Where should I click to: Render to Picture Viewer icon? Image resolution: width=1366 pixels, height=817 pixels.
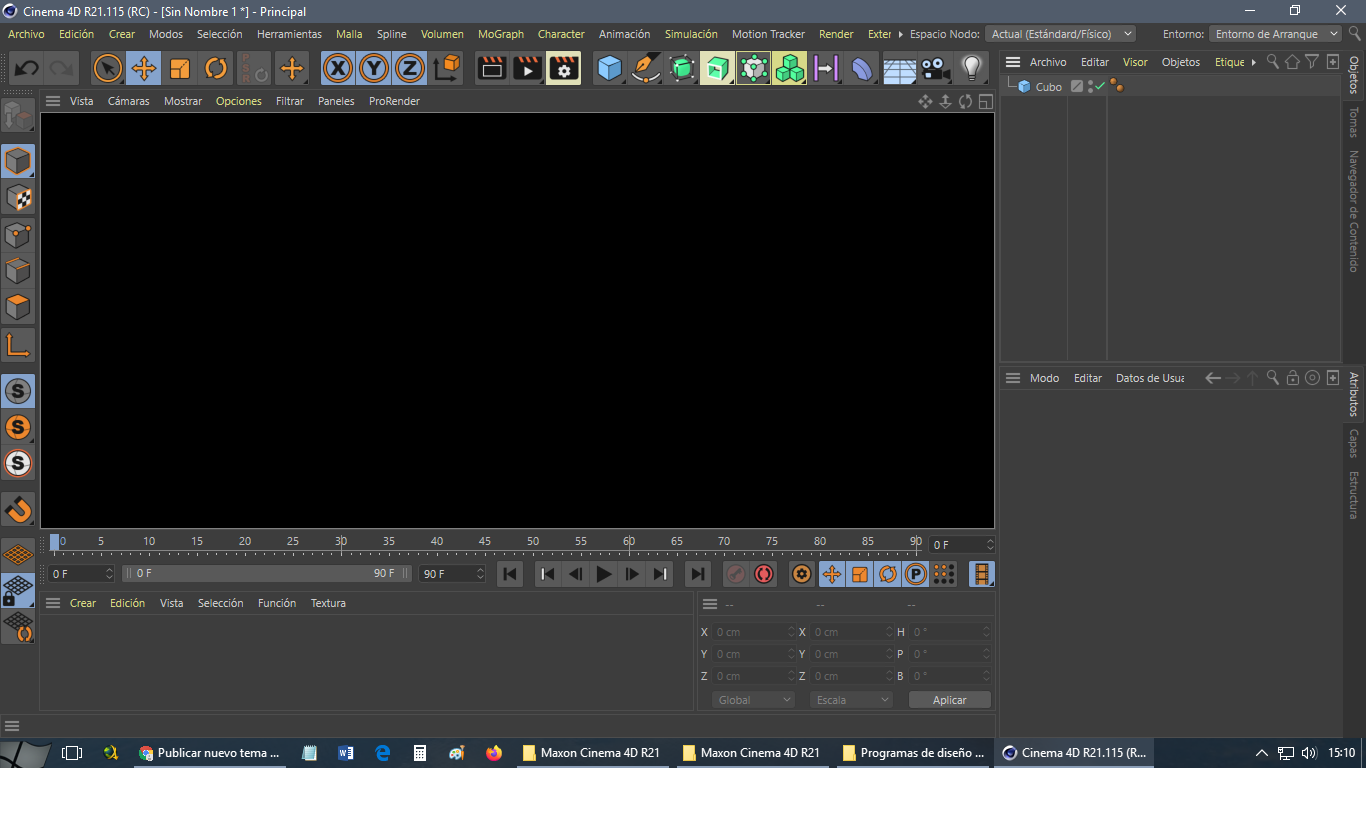point(527,69)
